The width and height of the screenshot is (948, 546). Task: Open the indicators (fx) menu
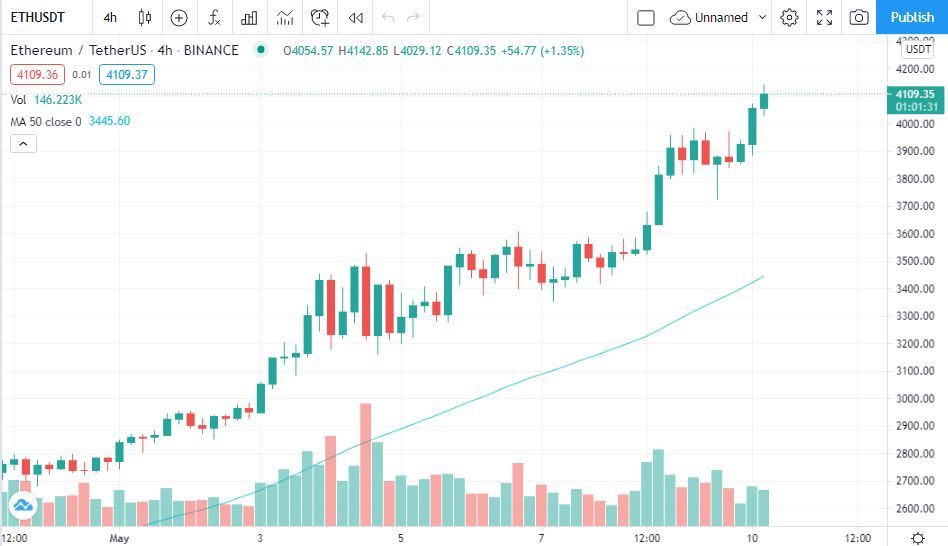[x=214, y=17]
